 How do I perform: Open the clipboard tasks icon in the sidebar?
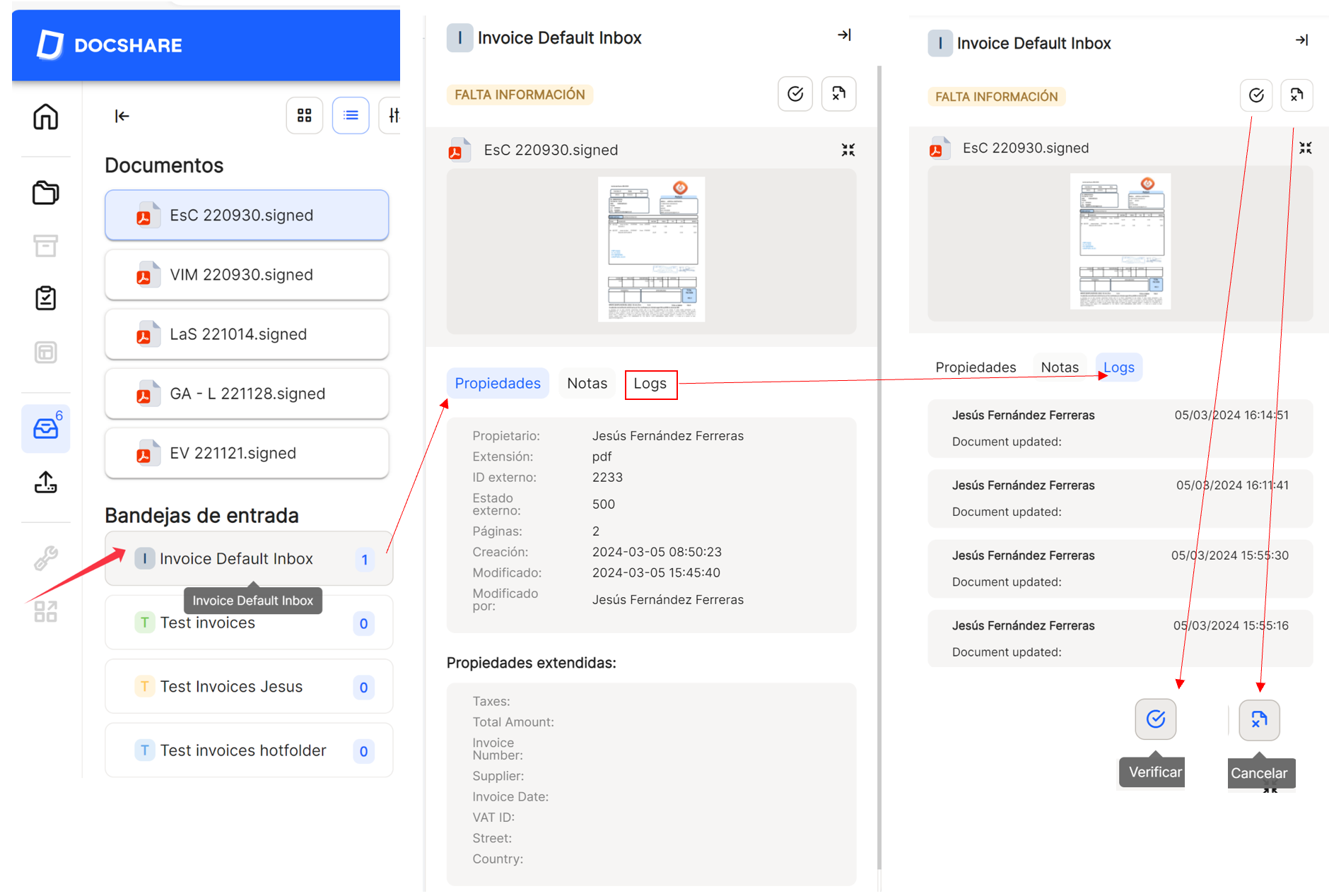coord(46,298)
